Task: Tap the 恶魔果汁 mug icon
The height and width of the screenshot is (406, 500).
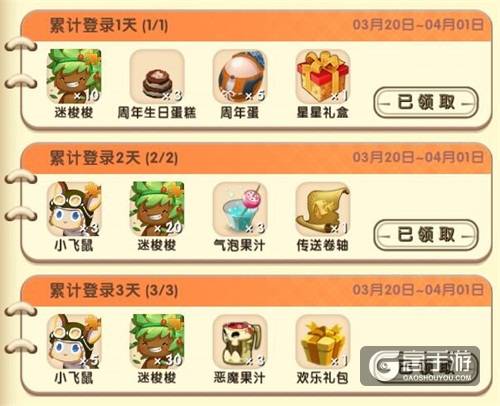Action: (240, 341)
